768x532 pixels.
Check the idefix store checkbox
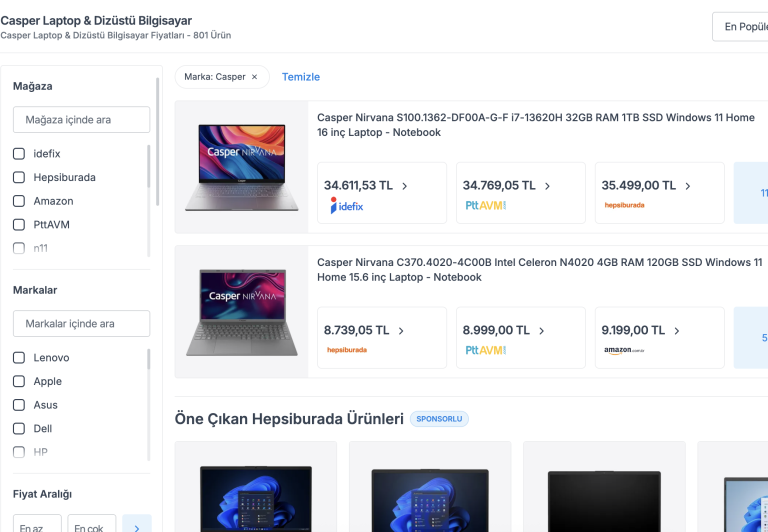(19, 153)
